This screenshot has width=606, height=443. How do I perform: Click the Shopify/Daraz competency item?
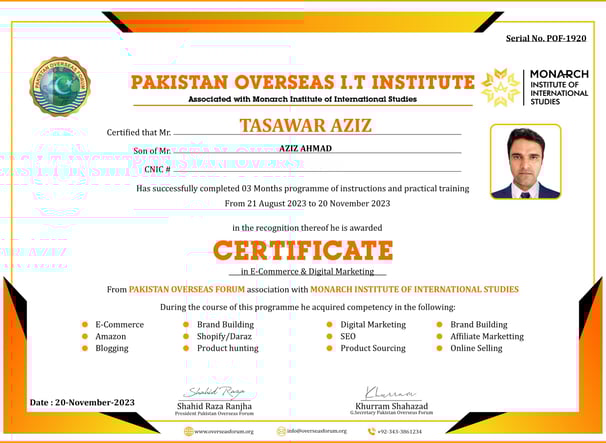point(224,337)
